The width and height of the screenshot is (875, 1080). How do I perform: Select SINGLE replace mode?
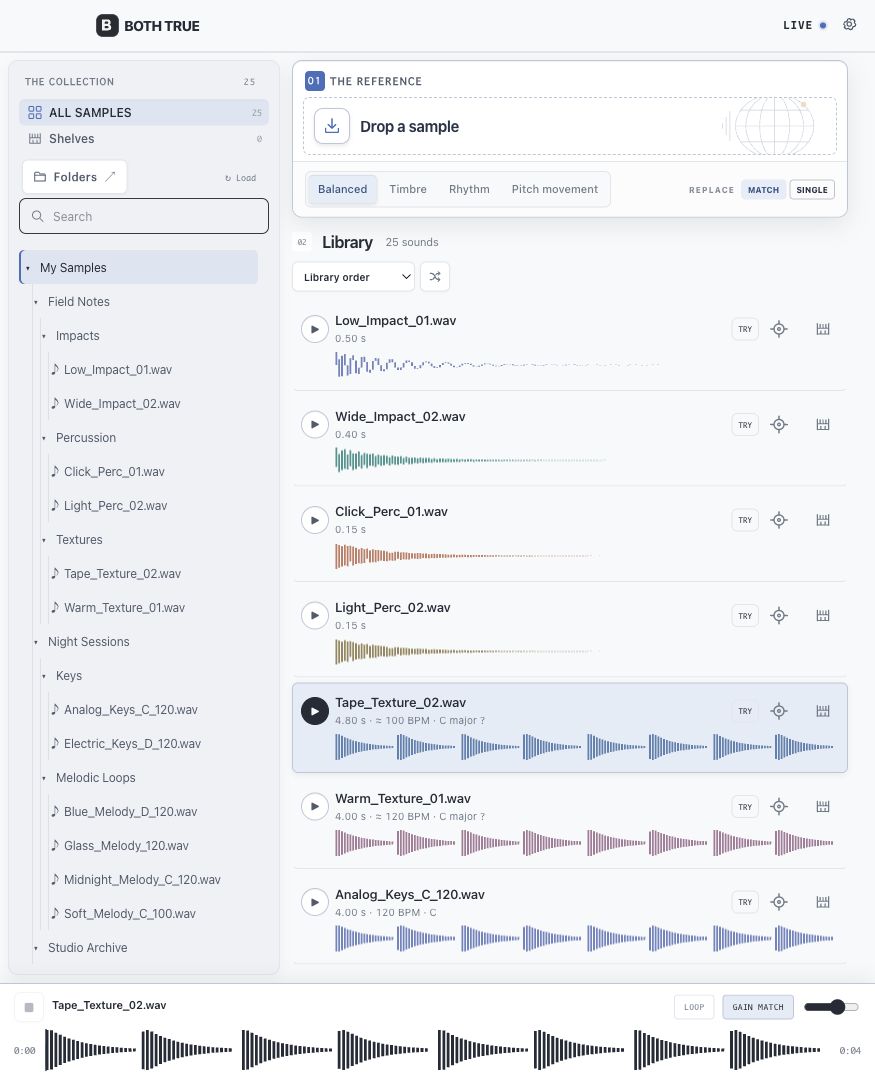(x=812, y=190)
